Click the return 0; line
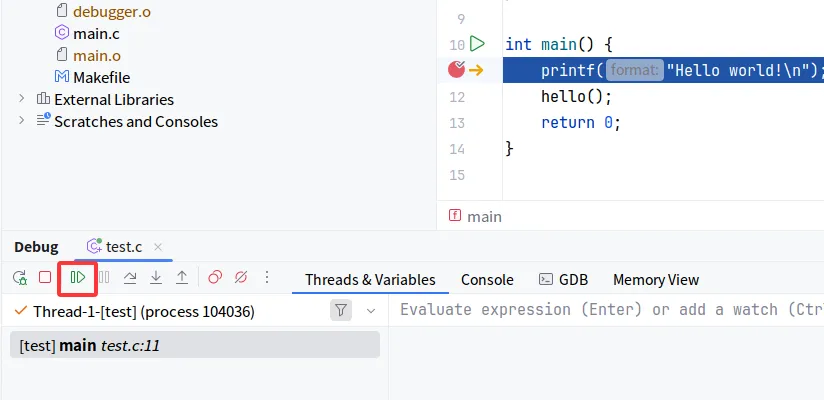824x400 pixels. click(581, 122)
